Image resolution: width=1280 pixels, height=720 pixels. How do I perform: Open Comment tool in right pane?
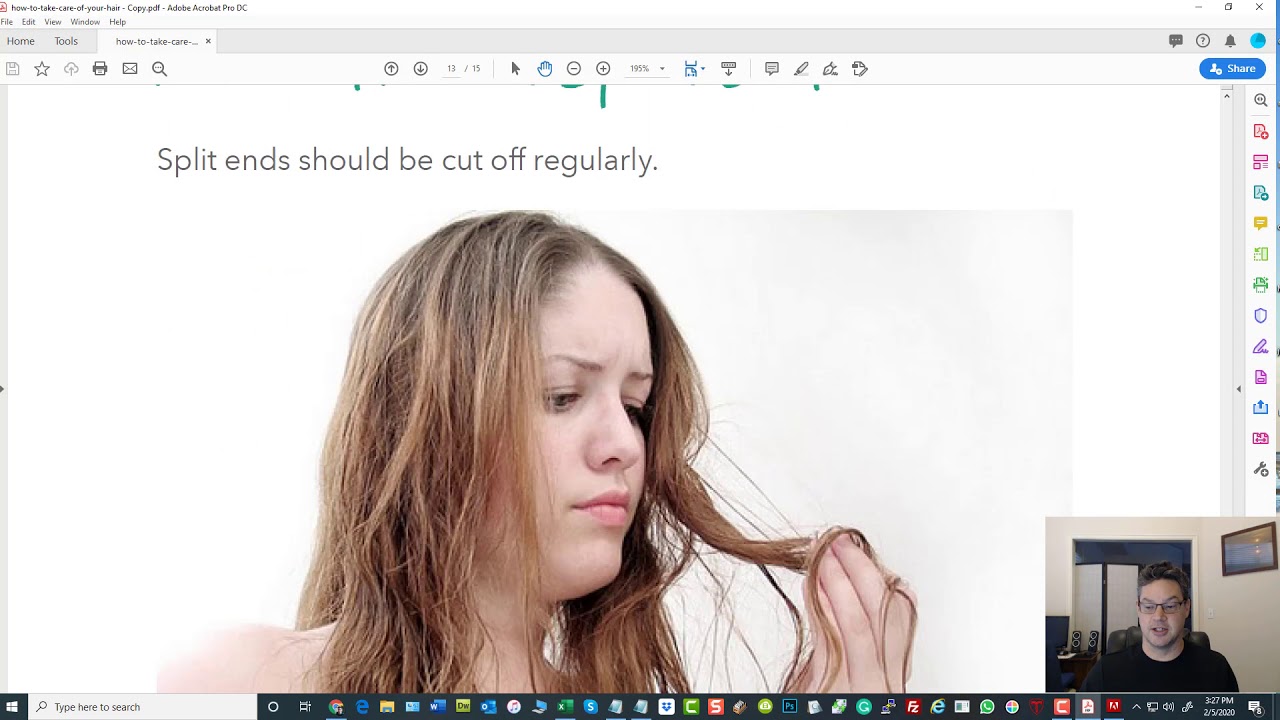[x=1261, y=223]
